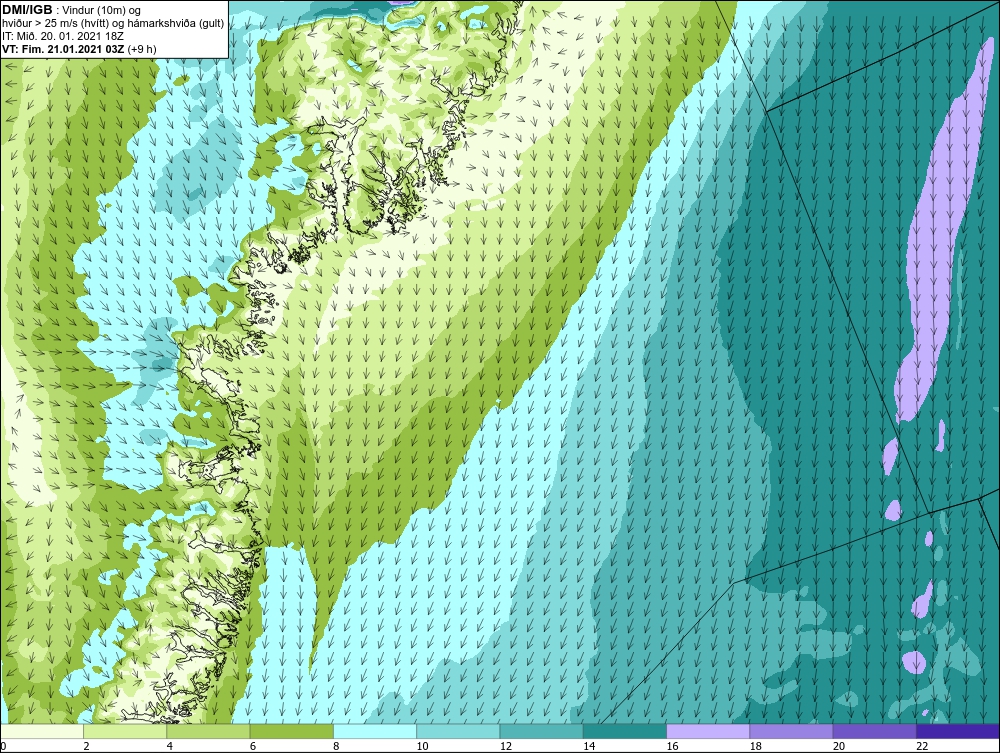This screenshot has height=753, width=1000.
Task: Click the 'DMI/IGB' title text
Action: click(x=27, y=10)
